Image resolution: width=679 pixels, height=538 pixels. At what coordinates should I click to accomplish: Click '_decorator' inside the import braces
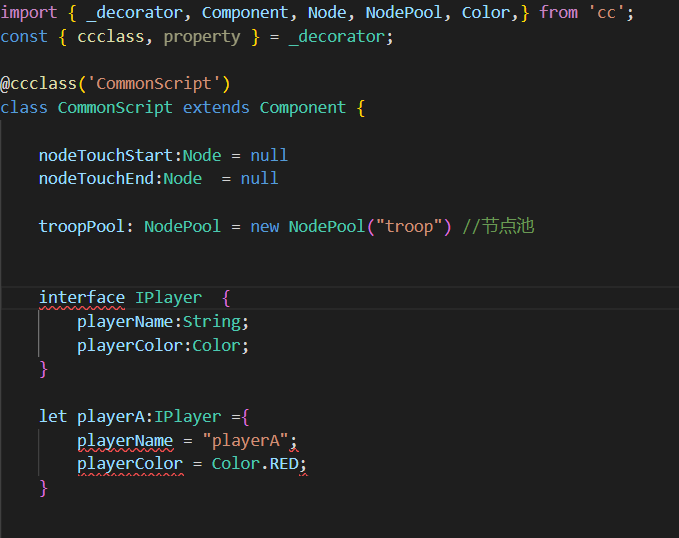click(134, 13)
